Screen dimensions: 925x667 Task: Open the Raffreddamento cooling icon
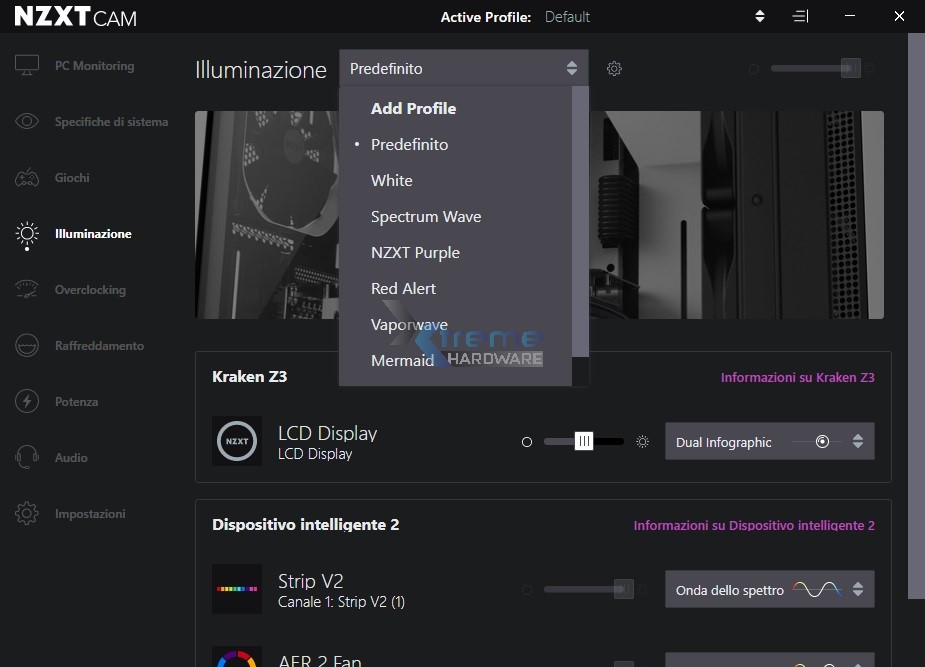(x=27, y=346)
